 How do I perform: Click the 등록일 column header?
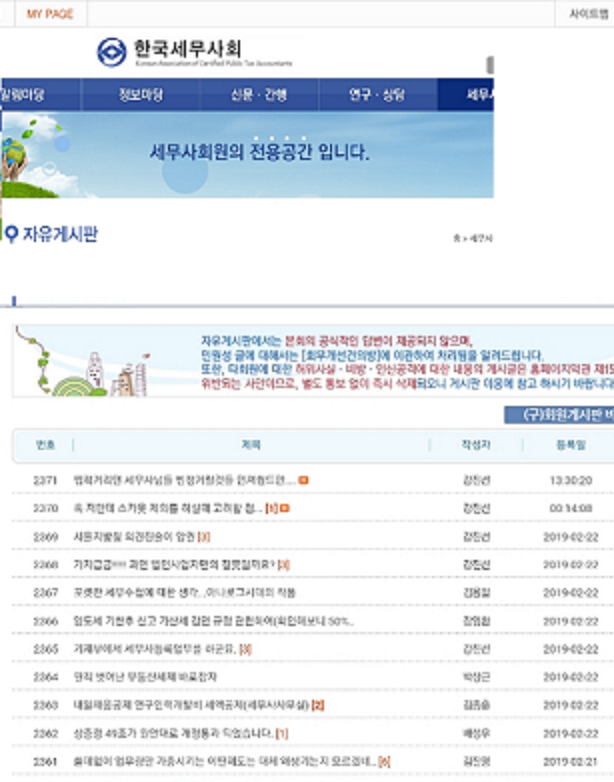[x=571, y=444]
